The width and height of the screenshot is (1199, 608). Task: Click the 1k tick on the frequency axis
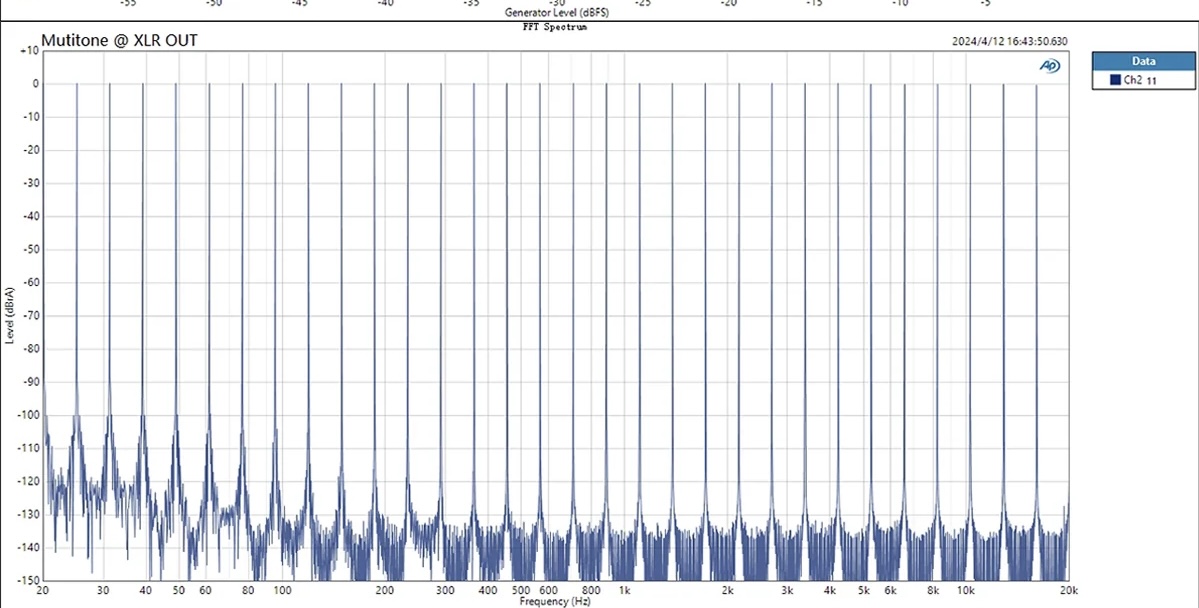[x=625, y=590]
